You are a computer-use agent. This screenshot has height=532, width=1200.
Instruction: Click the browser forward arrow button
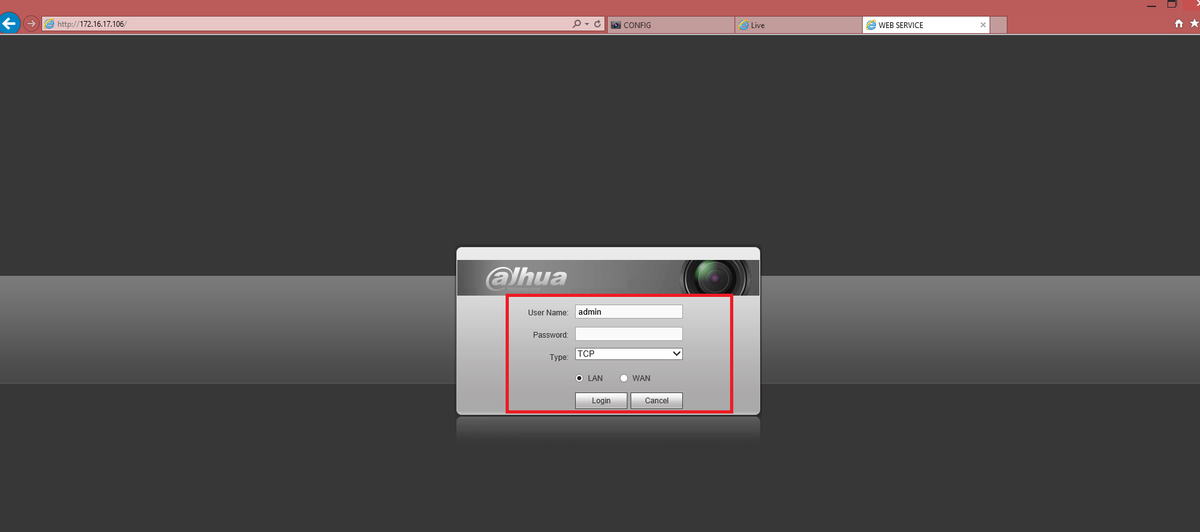[x=31, y=24]
